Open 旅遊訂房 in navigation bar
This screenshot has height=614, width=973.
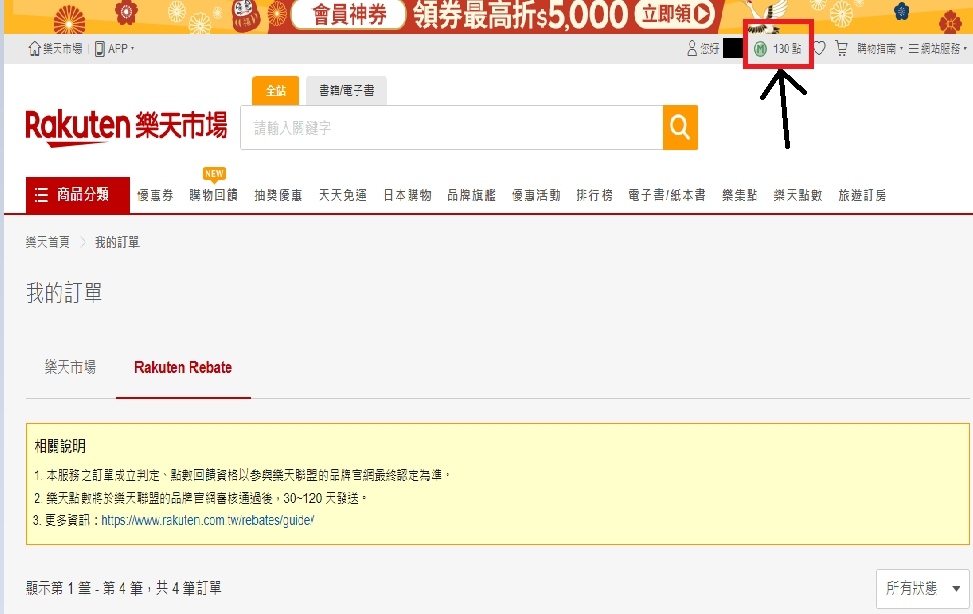click(863, 196)
